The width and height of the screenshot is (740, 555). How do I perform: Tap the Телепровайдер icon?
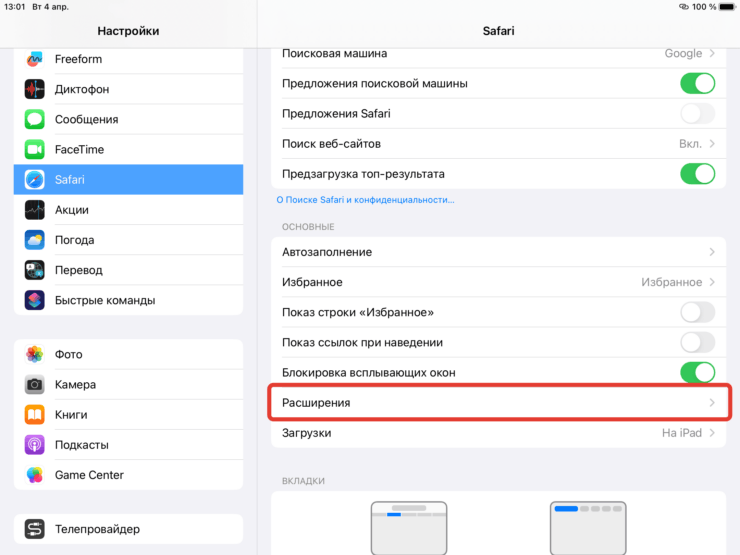pos(34,529)
